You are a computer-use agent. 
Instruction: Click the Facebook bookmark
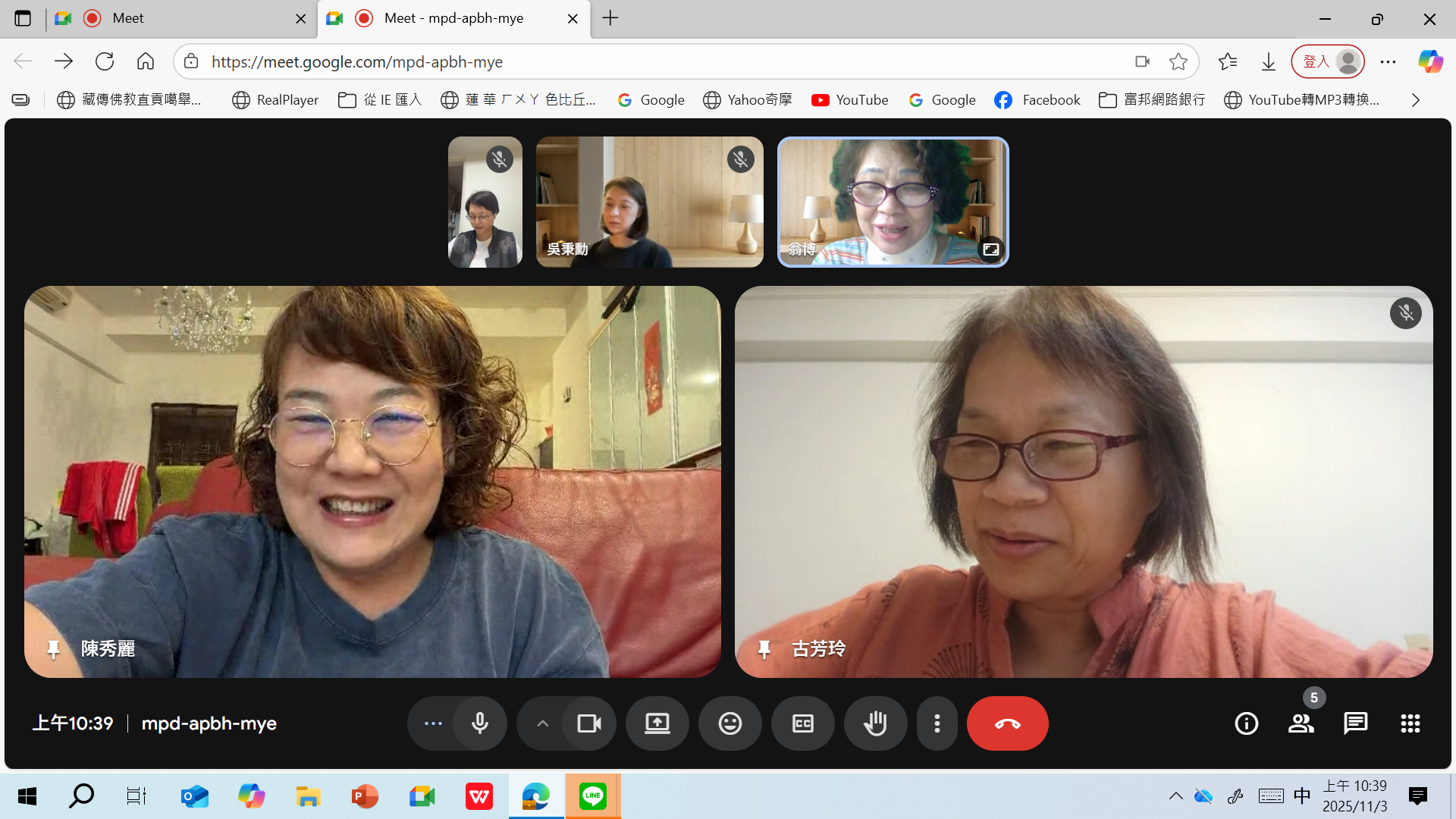coord(1037,100)
